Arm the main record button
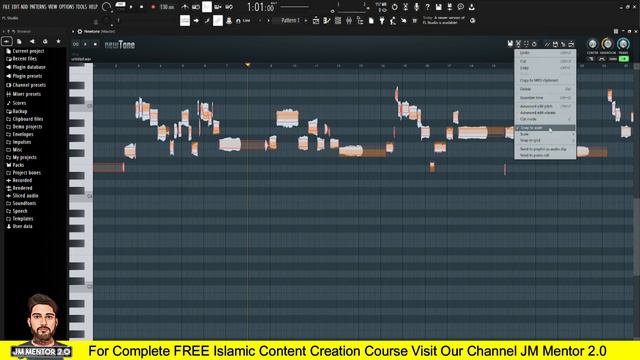640x360 pixels. tap(153, 7)
